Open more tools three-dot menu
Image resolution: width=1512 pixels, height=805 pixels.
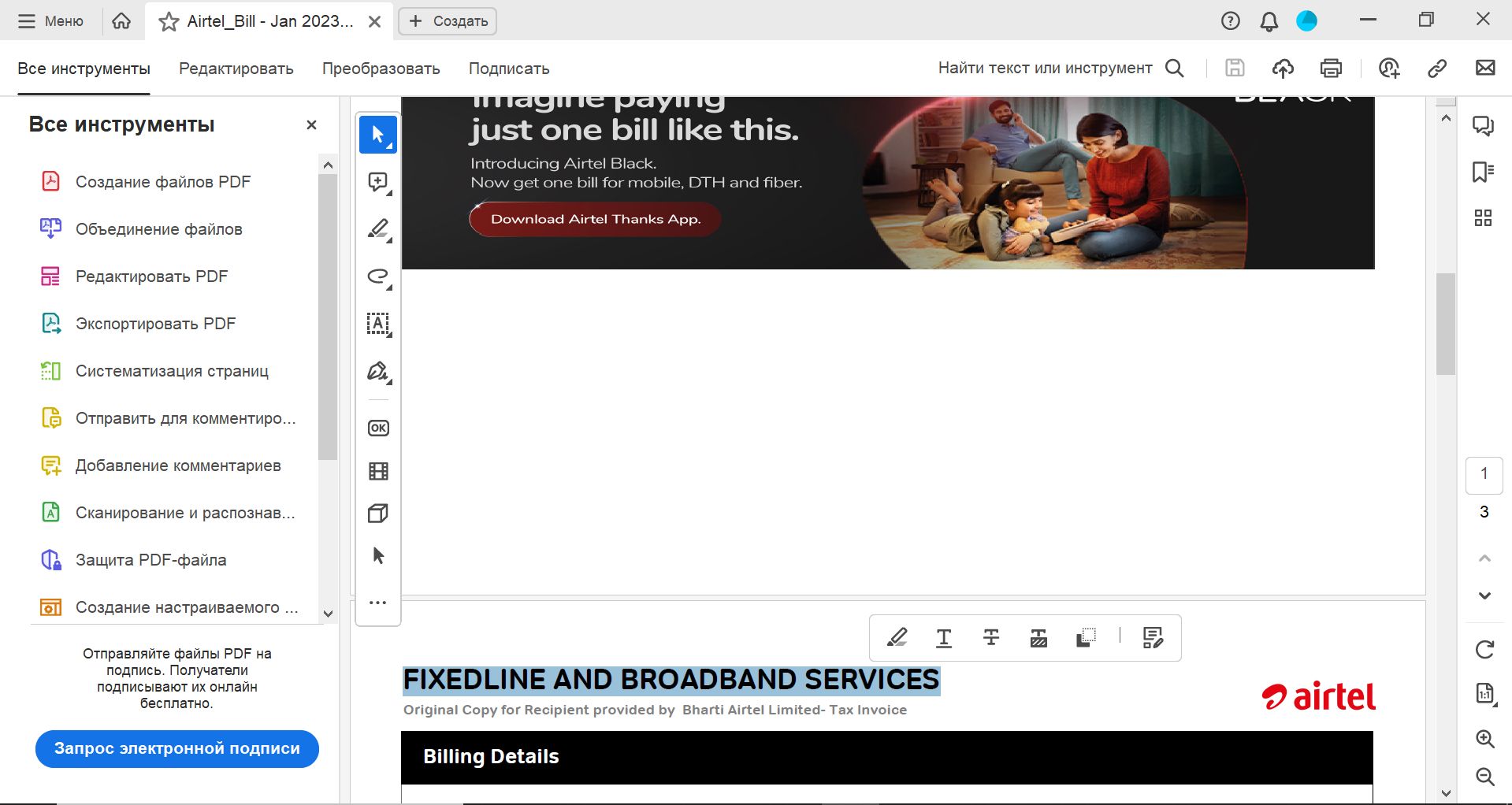pyautogui.click(x=378, y=603)
